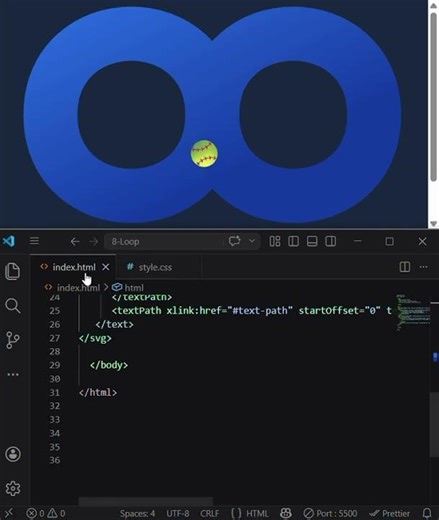
Task: Open Customize Layout icon
Action: (x=275, y=241)
